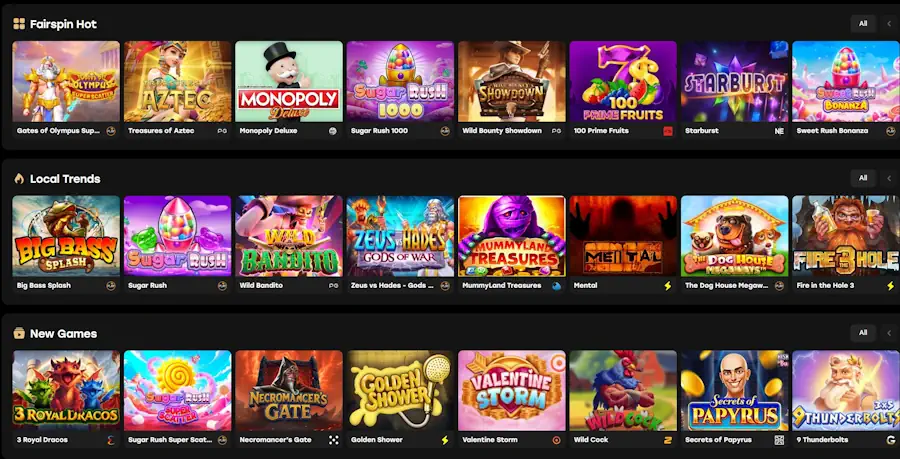Click the New Games box icon

click(19, 333)
